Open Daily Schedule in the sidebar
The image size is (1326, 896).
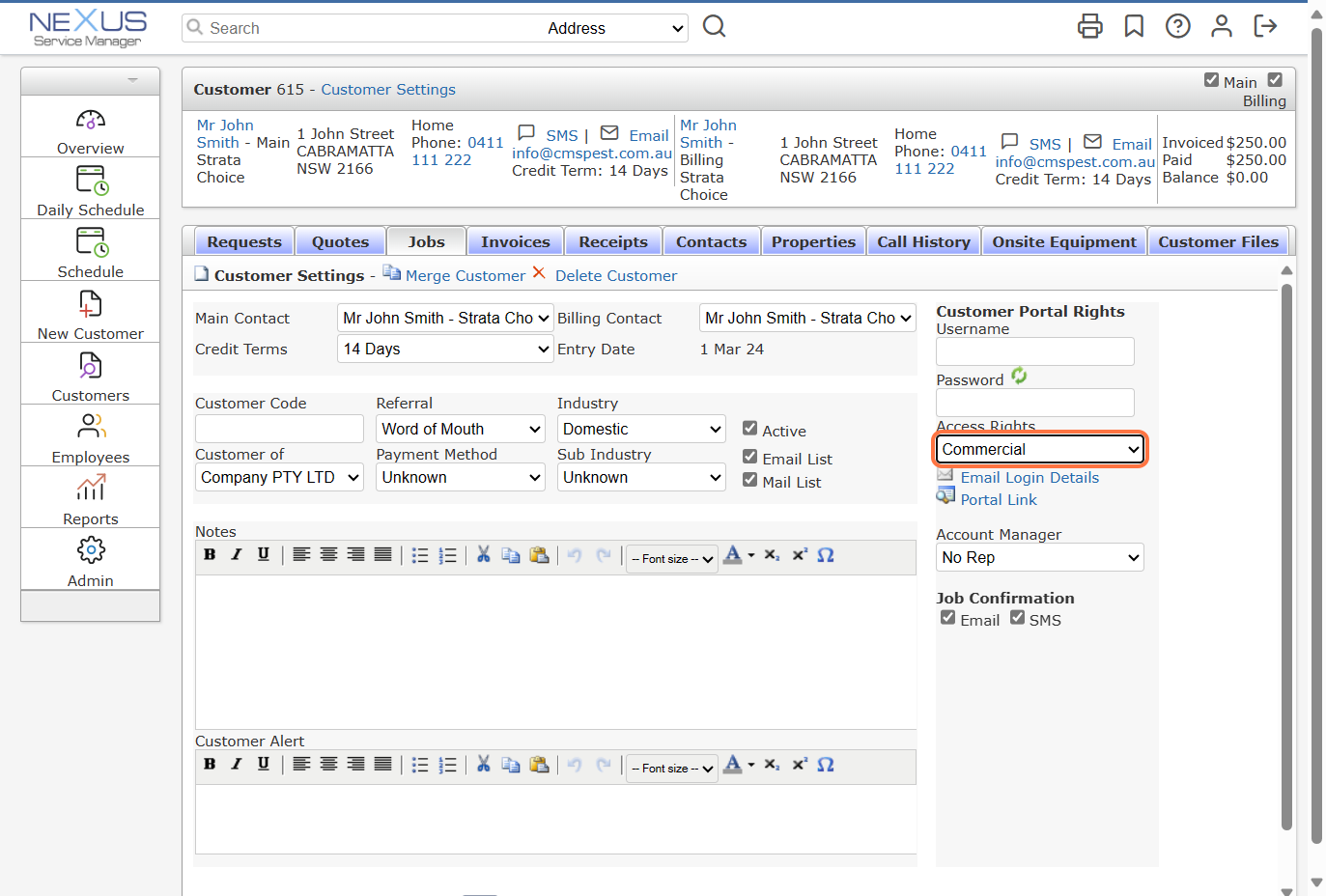pyautogui.click(x=90, y=191)
